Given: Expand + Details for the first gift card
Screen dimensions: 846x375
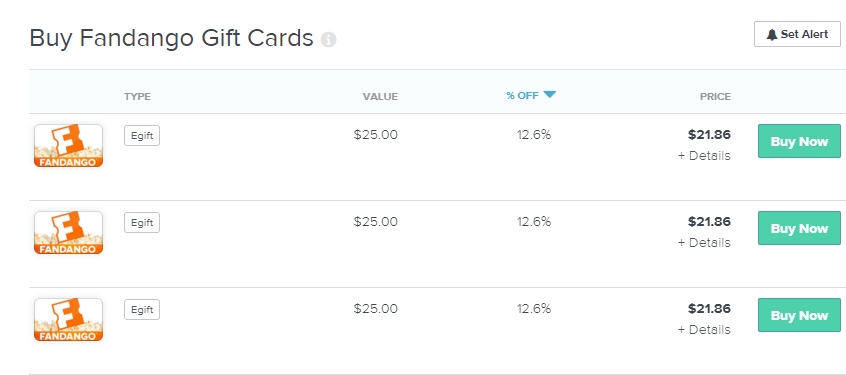Looking at the screenshot, I should coord(704,155).
